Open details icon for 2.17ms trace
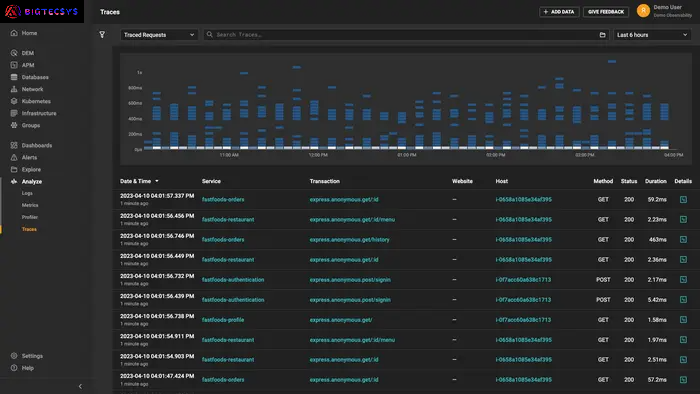Screen dimensions: 700x394 point(683,279)
